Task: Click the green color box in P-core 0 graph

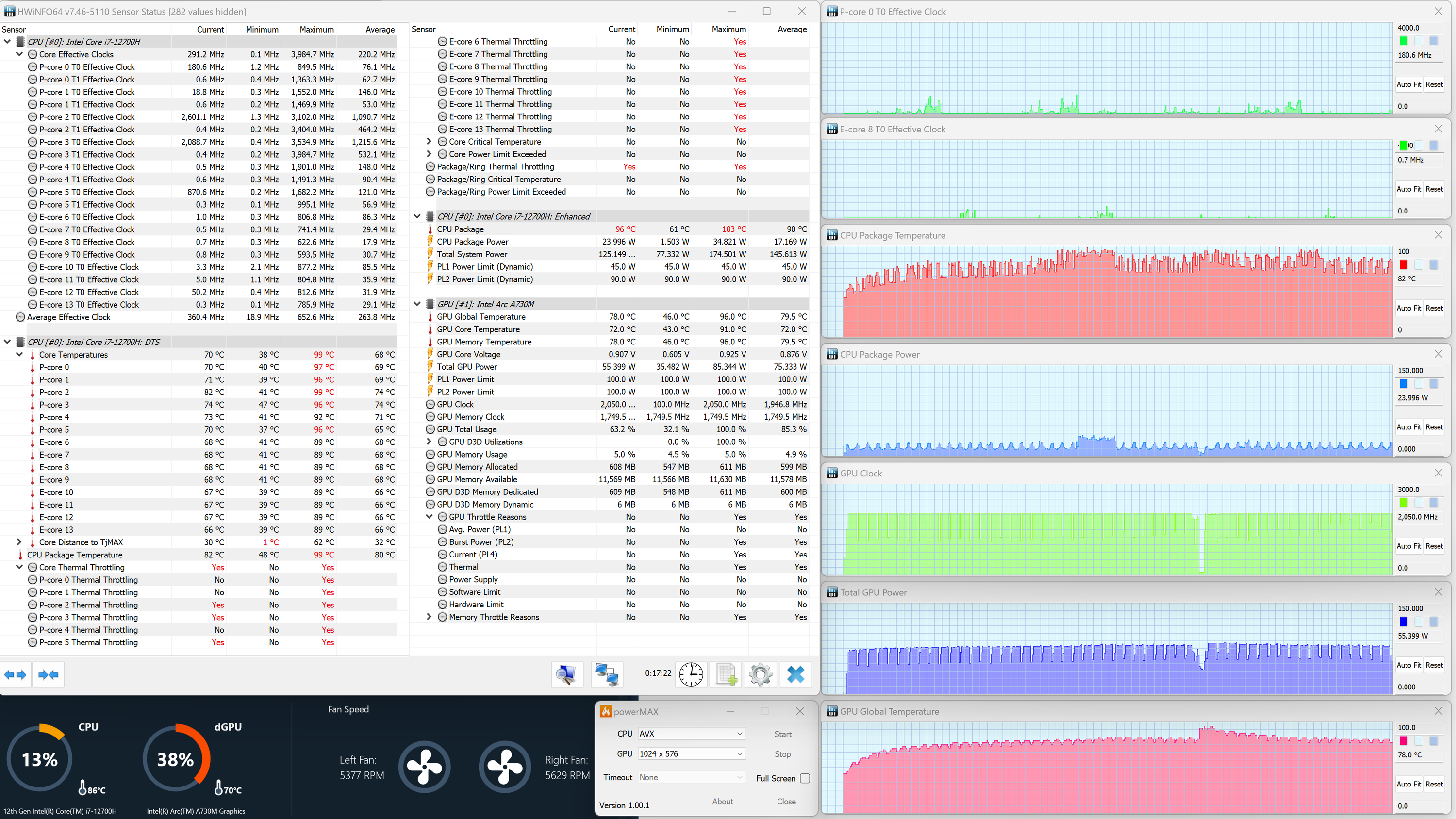Action: click(1403, 41)
